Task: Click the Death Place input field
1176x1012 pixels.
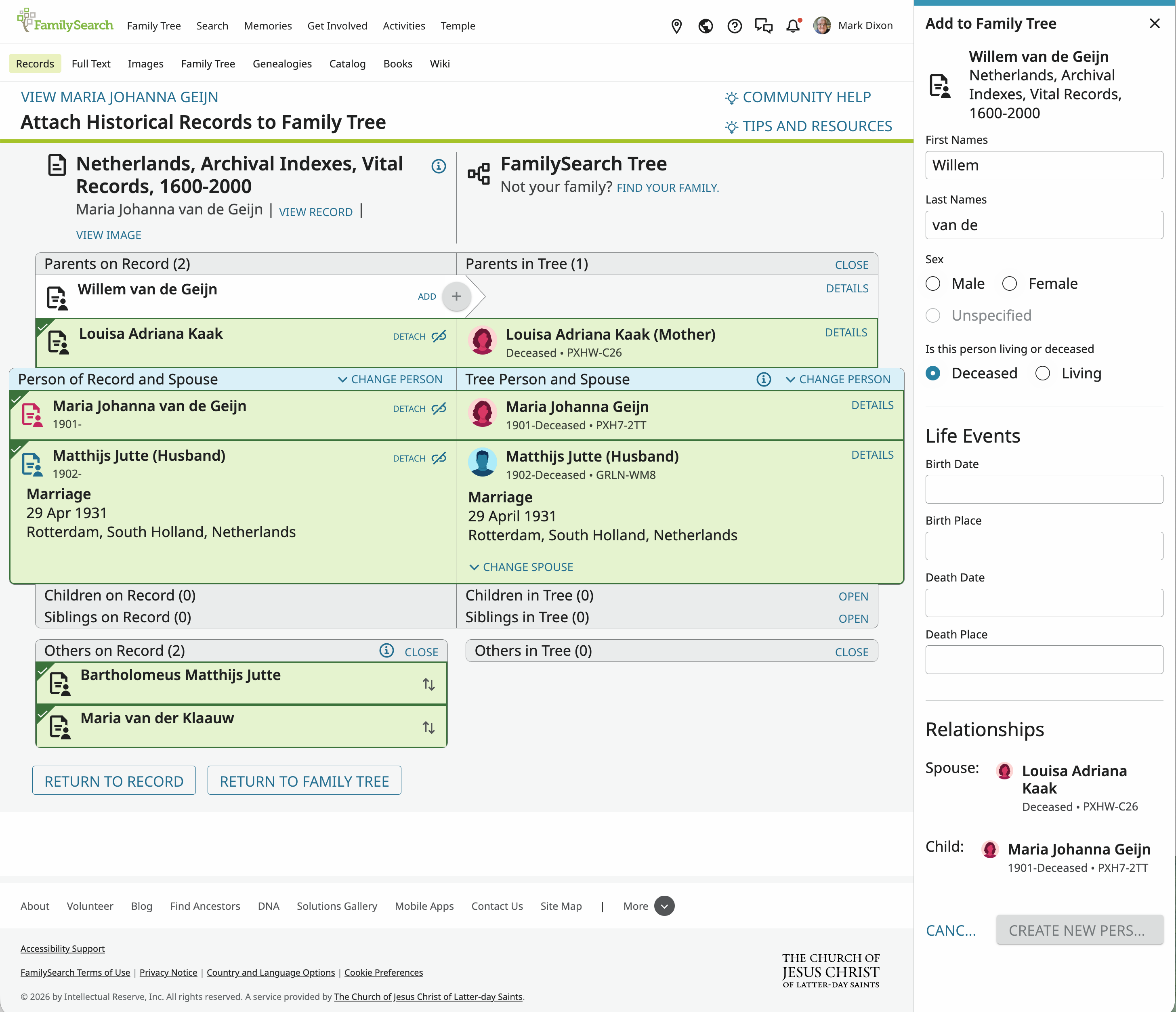Action: click(1044, 659)
